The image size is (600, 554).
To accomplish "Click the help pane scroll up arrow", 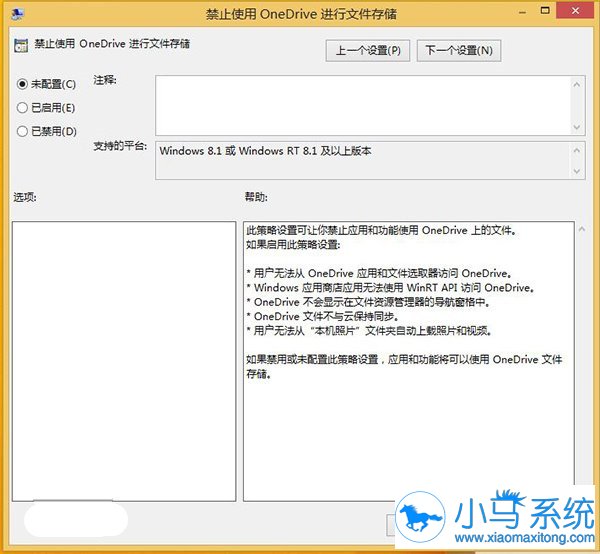I will click(x=582, y=229).
